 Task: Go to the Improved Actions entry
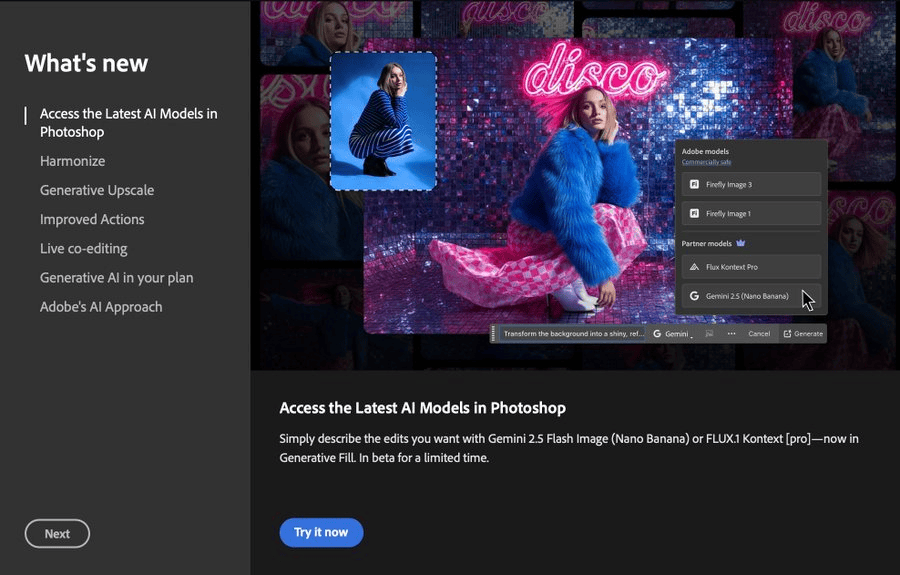click(x=92, y=219)
